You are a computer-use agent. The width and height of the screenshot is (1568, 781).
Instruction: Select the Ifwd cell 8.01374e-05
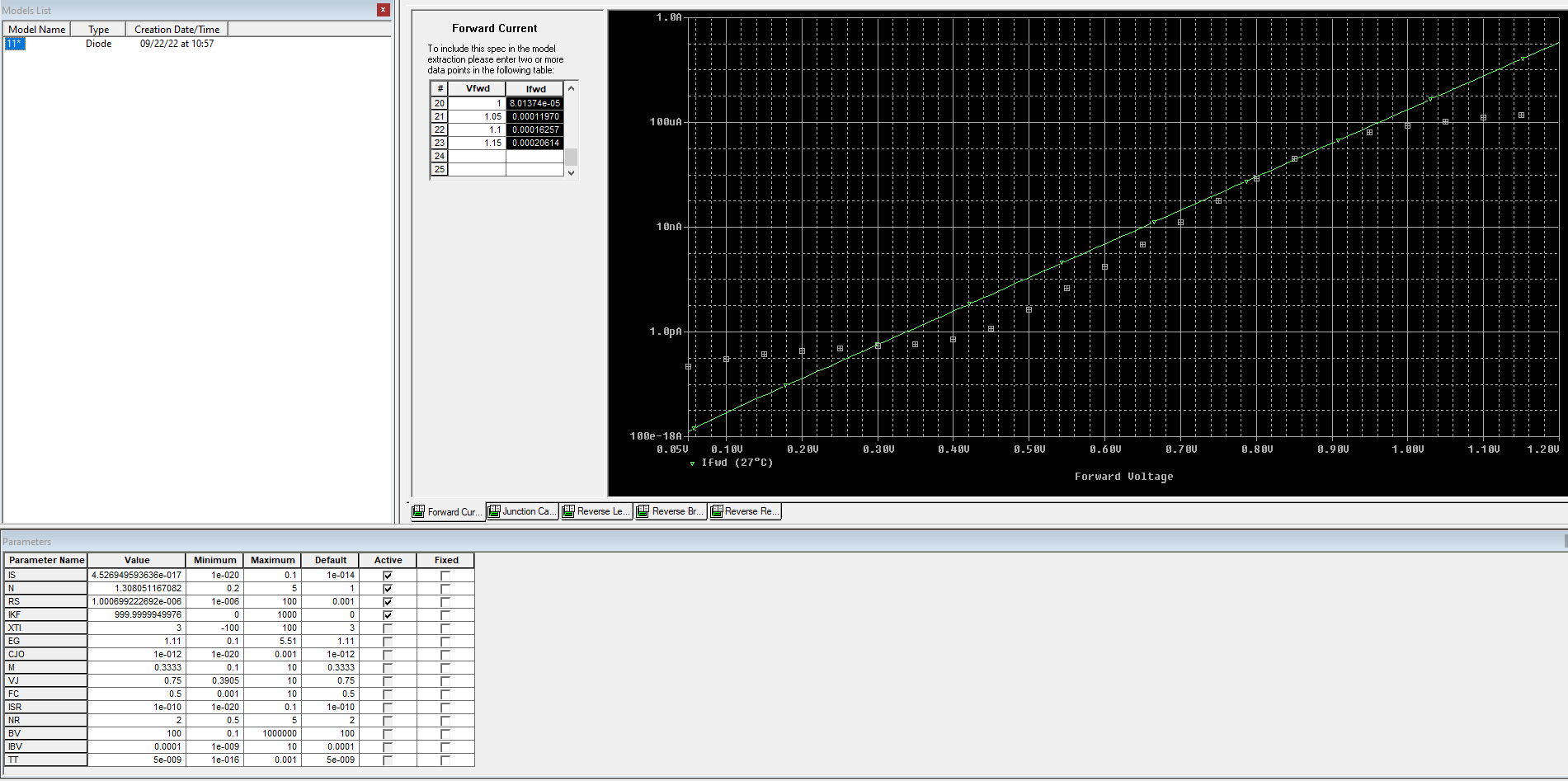(535, 103)
